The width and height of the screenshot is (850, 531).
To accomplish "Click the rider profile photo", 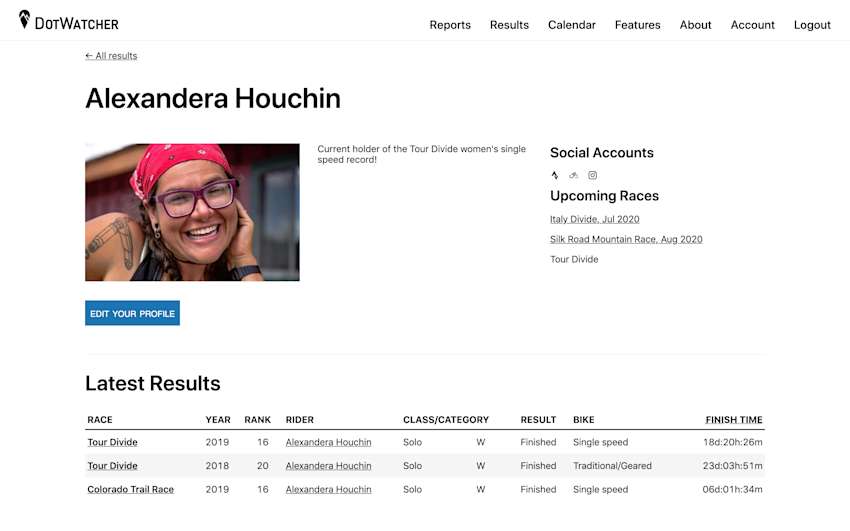I will coord(192,212).
